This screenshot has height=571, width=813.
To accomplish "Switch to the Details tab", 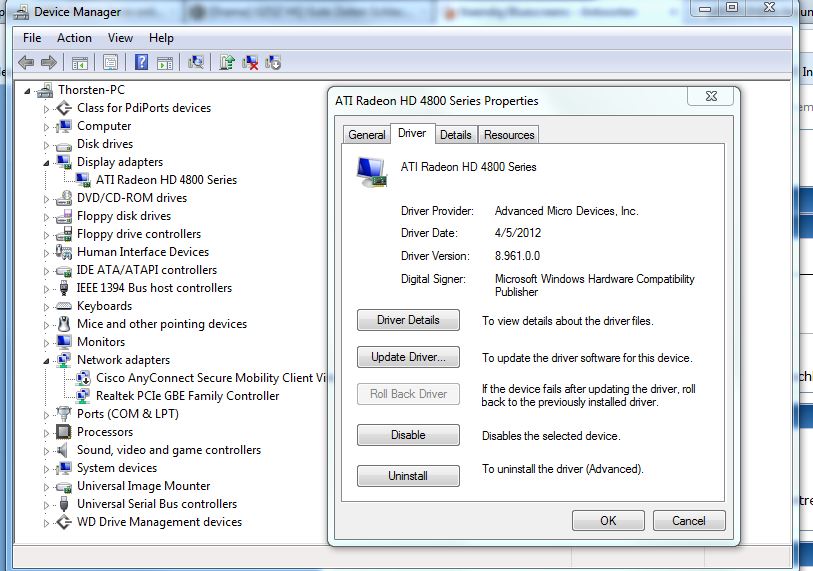I will pos(456,135).
